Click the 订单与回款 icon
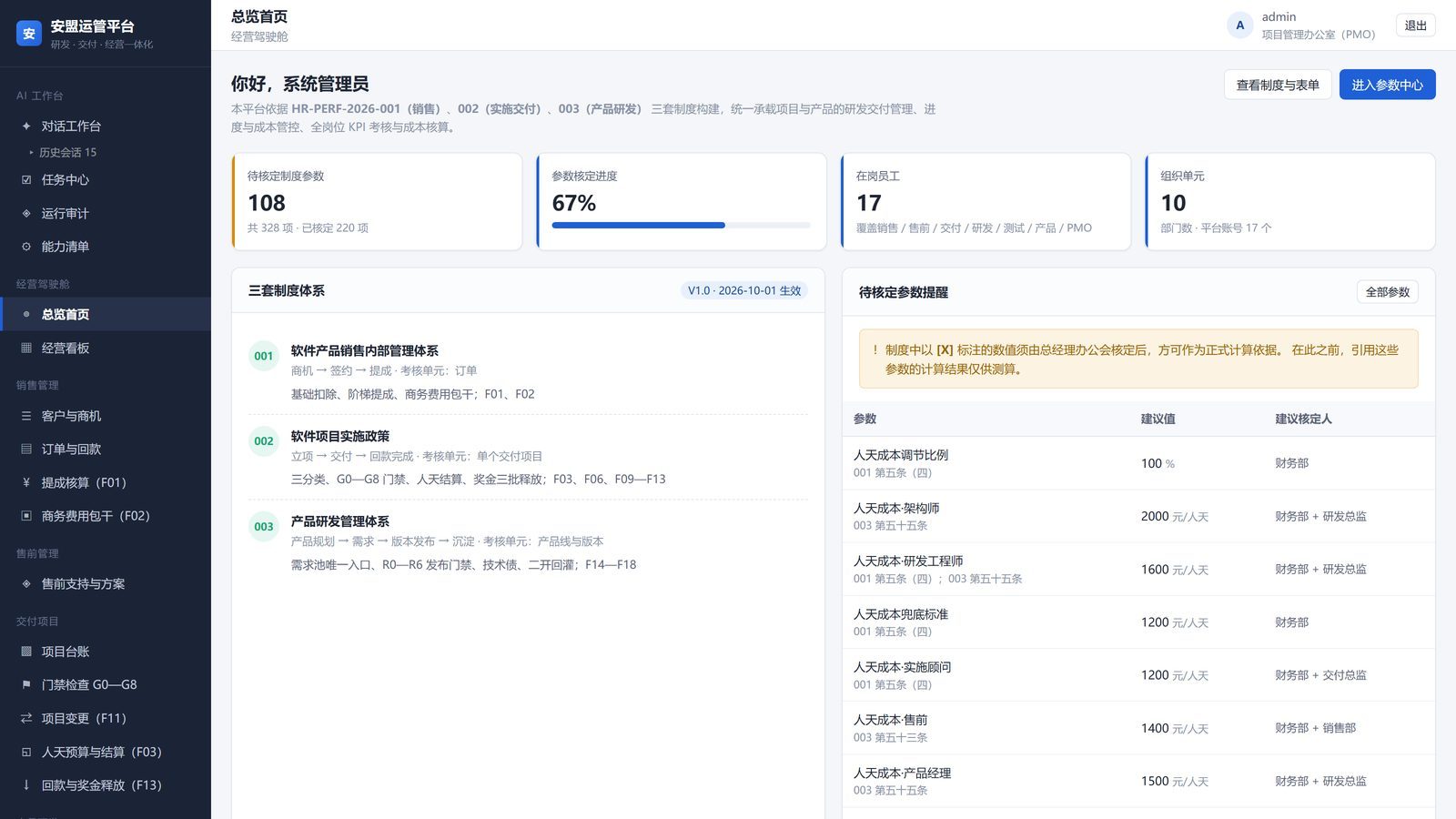The height and width of the screenshot is (819, 1456). coord(26,450)
